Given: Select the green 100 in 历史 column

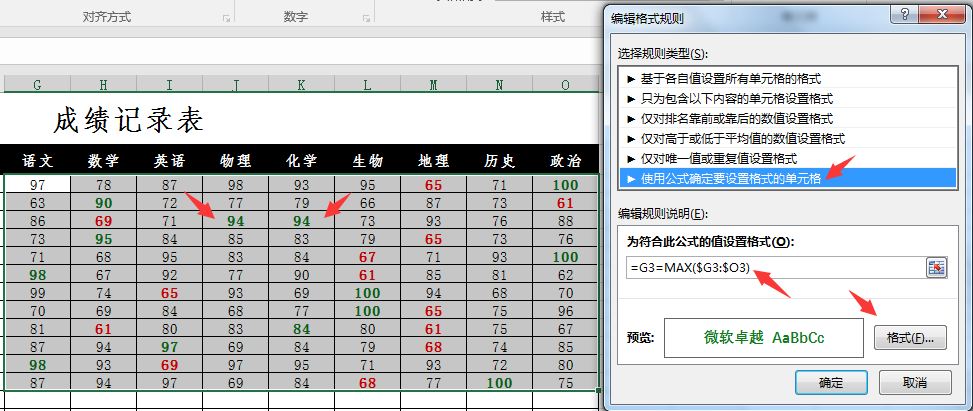Looking at the screenshot, I should [500, 383].
